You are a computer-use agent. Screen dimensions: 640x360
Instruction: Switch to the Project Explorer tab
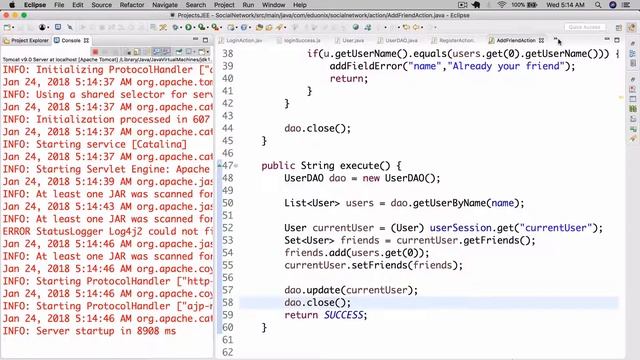[26, 40]
